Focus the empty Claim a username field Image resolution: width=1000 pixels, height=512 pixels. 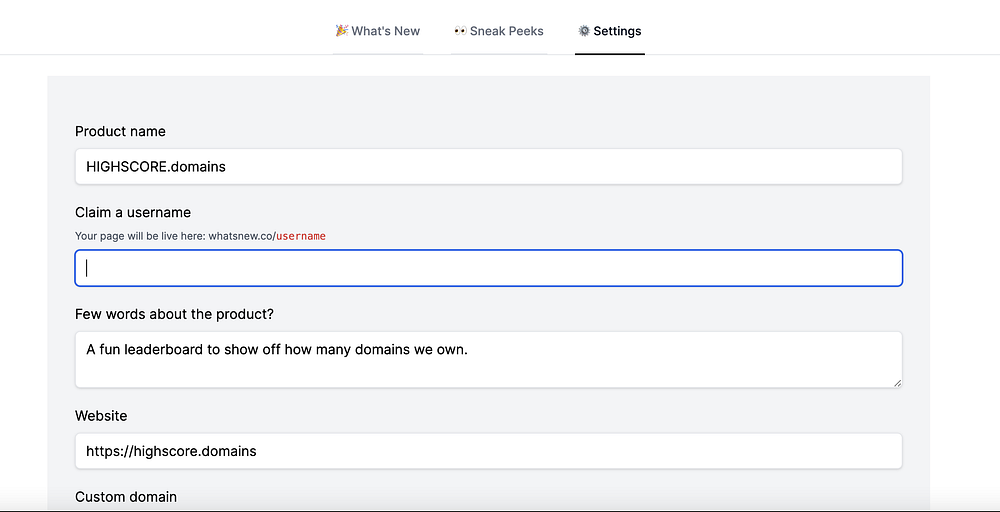[x=488, y=268]
